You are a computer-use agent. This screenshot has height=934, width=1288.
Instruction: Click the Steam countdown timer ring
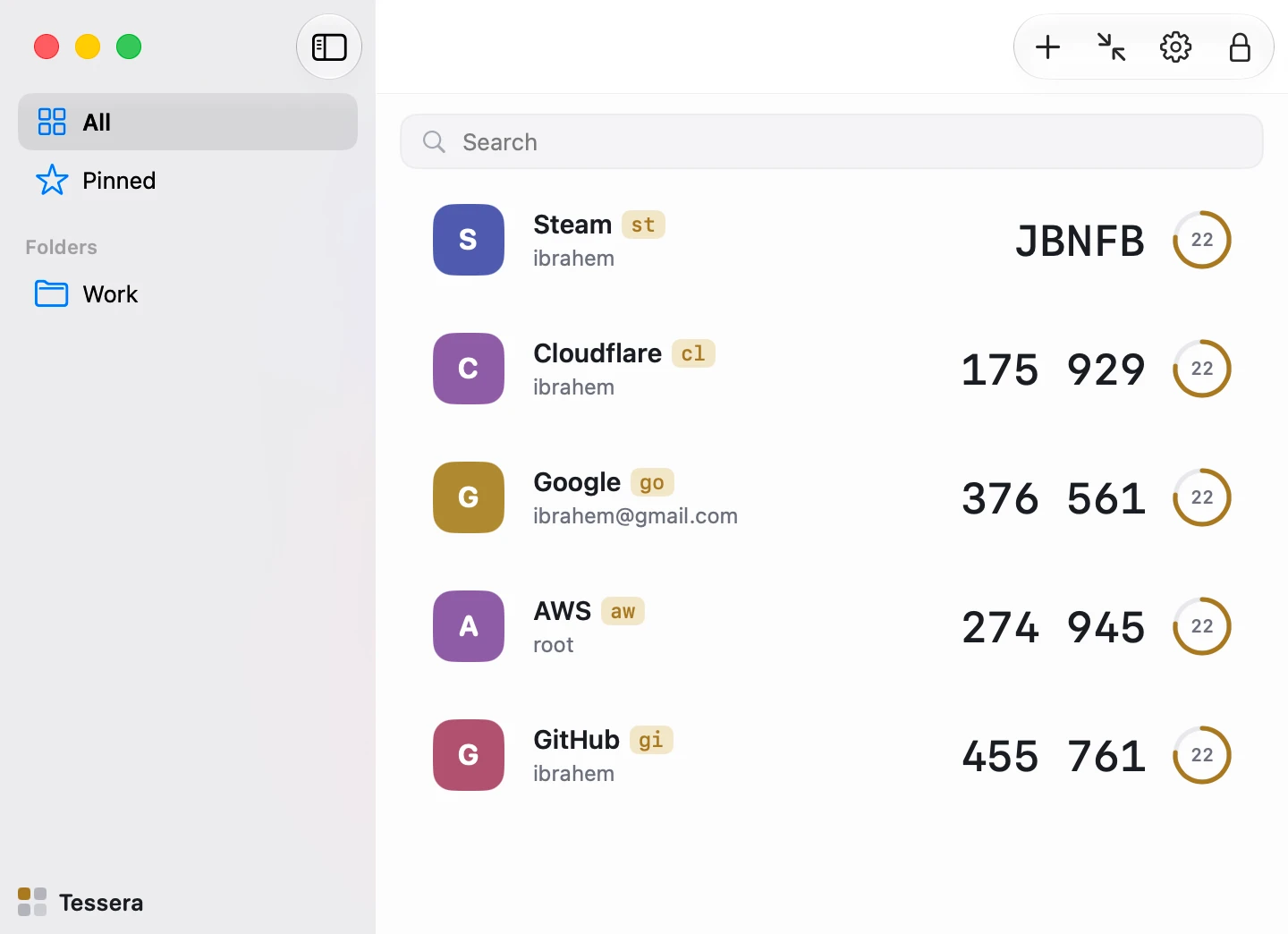pyautogui.click(x=1202, y=240)
